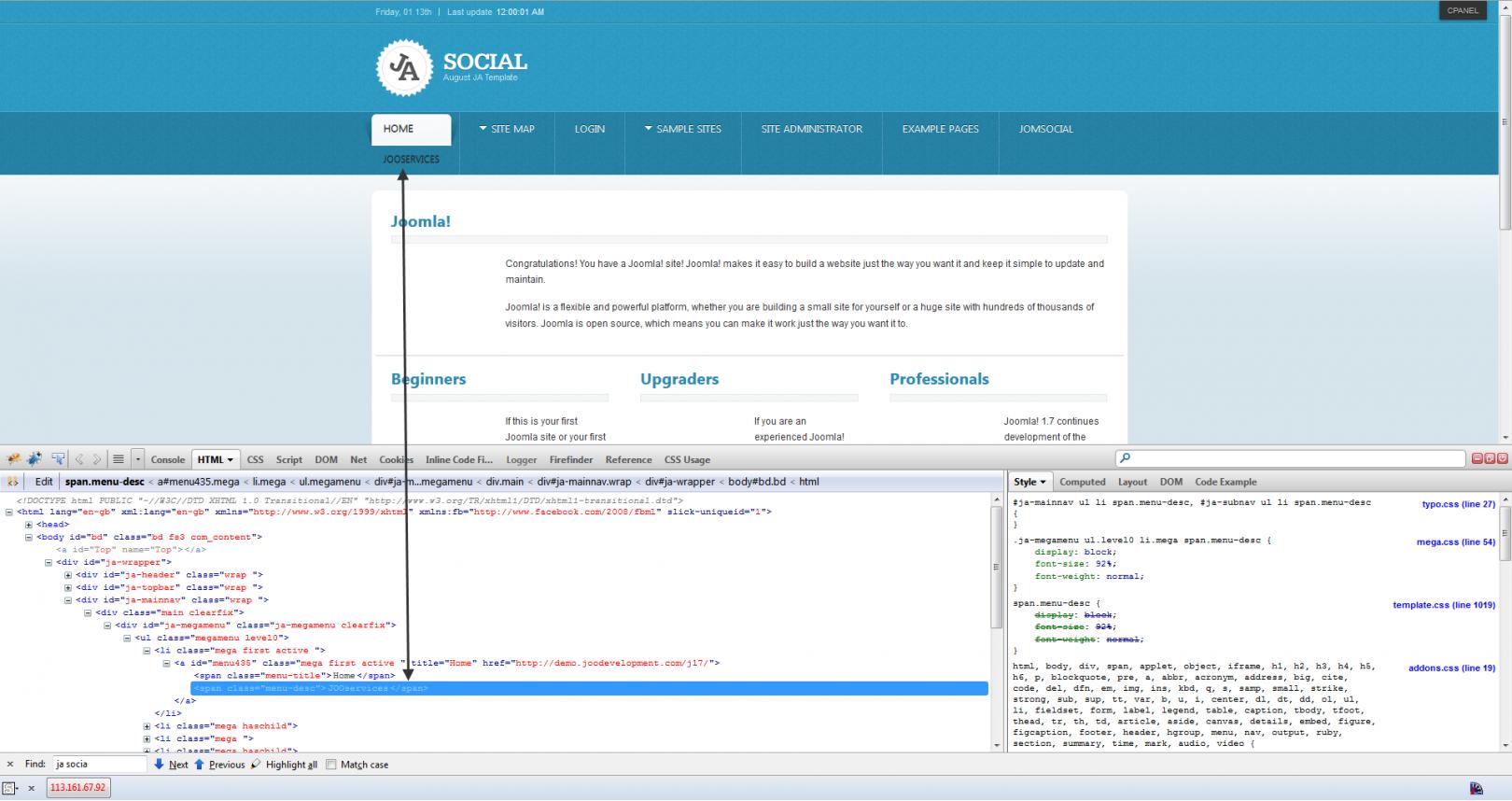Click the CPANEL button
Image resolution: width=1512 pixels, height=801 pixels.
pos(1462,11)
